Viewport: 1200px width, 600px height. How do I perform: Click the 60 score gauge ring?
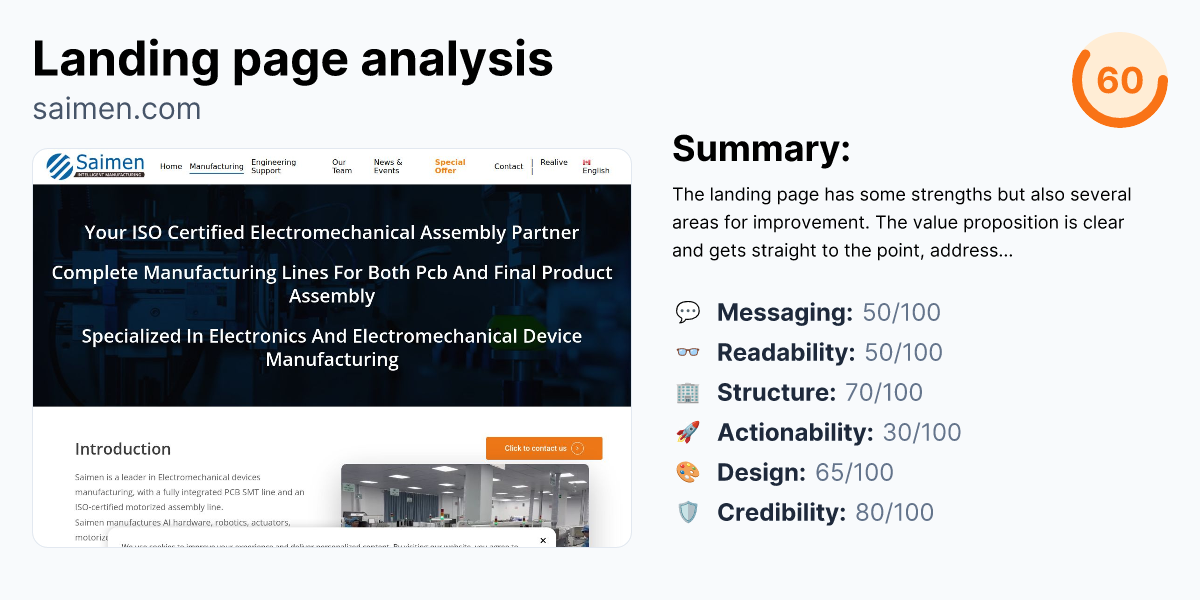tap(1120, 82)
